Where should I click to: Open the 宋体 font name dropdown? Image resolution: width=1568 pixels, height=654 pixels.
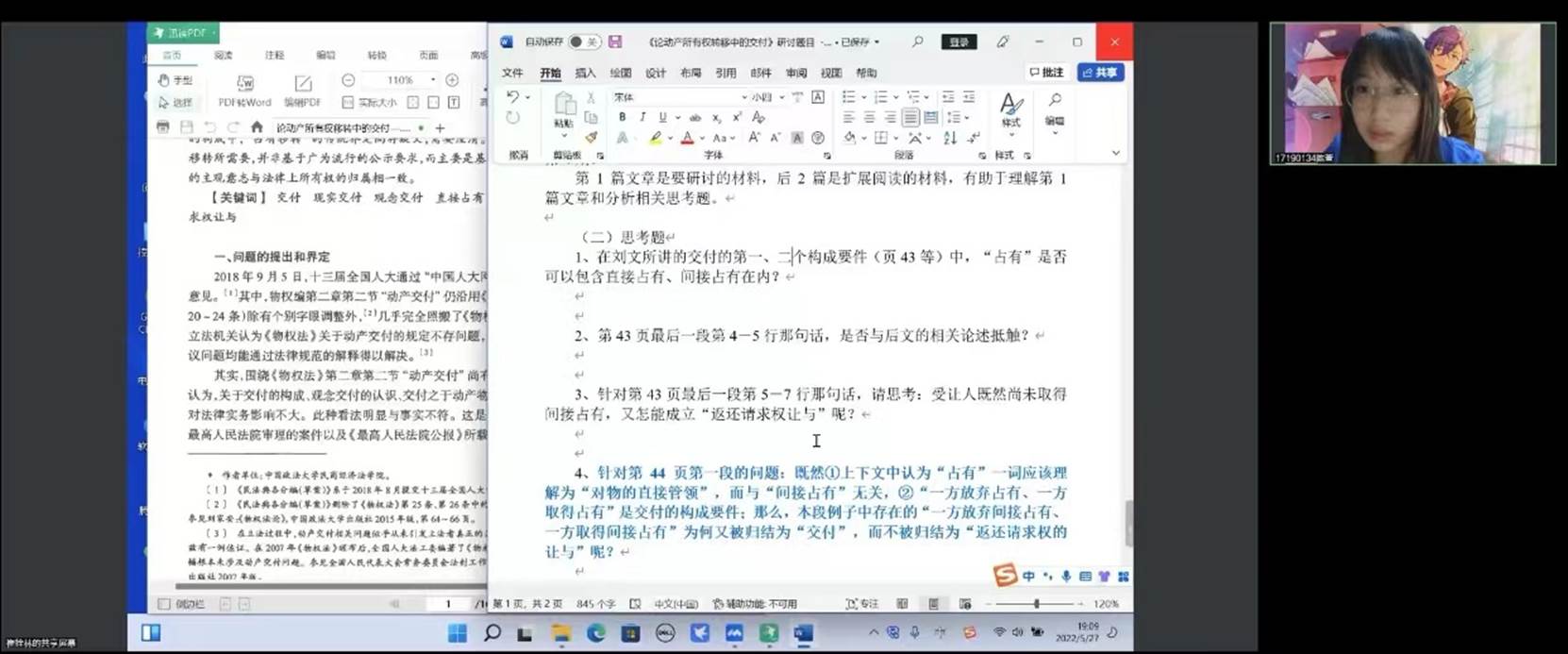(x=743, y=97)
